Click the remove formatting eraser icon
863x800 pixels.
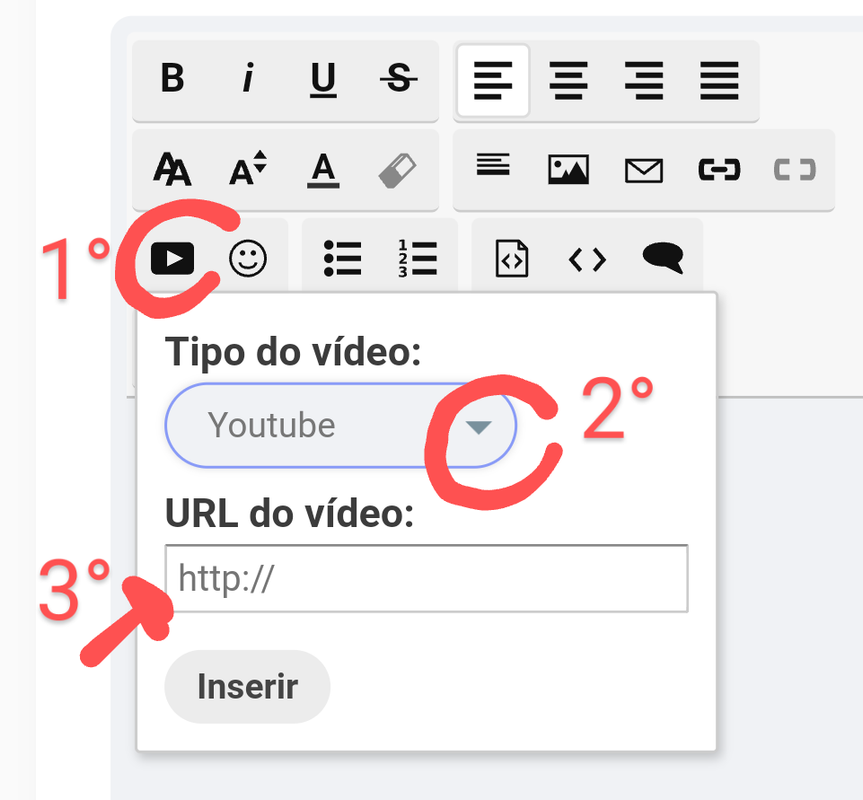tap(398, 171)
